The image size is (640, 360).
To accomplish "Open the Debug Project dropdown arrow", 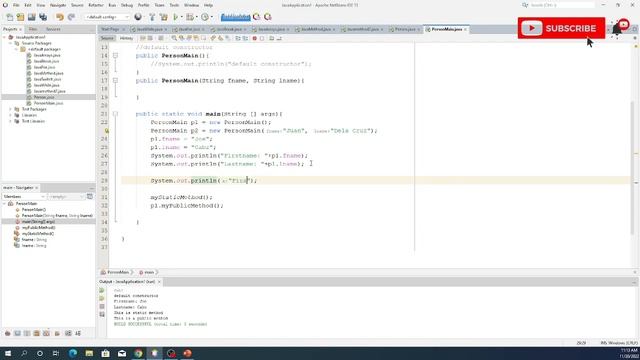I will click(196, 17).
